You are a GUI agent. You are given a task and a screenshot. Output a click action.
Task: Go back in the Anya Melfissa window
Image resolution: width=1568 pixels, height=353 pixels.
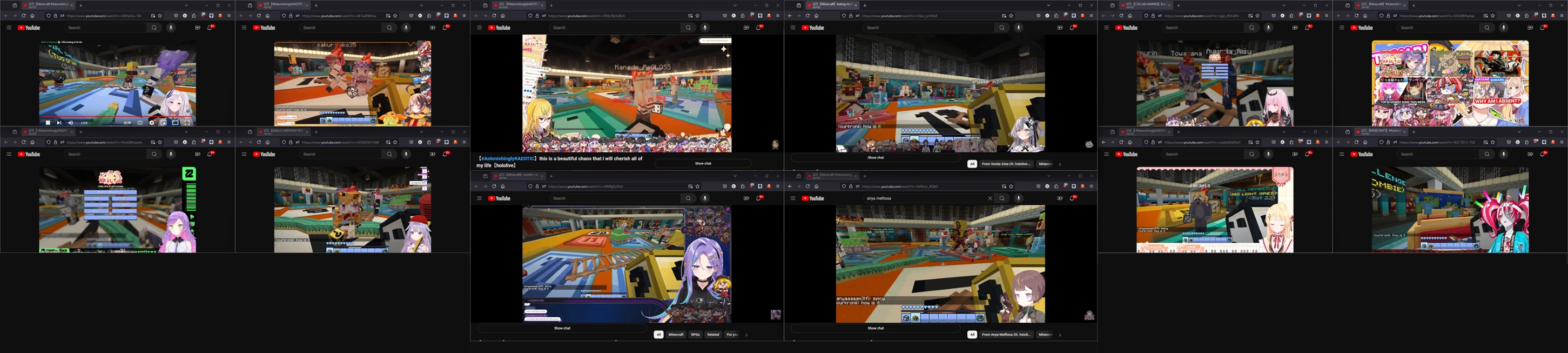pos(790,187)
